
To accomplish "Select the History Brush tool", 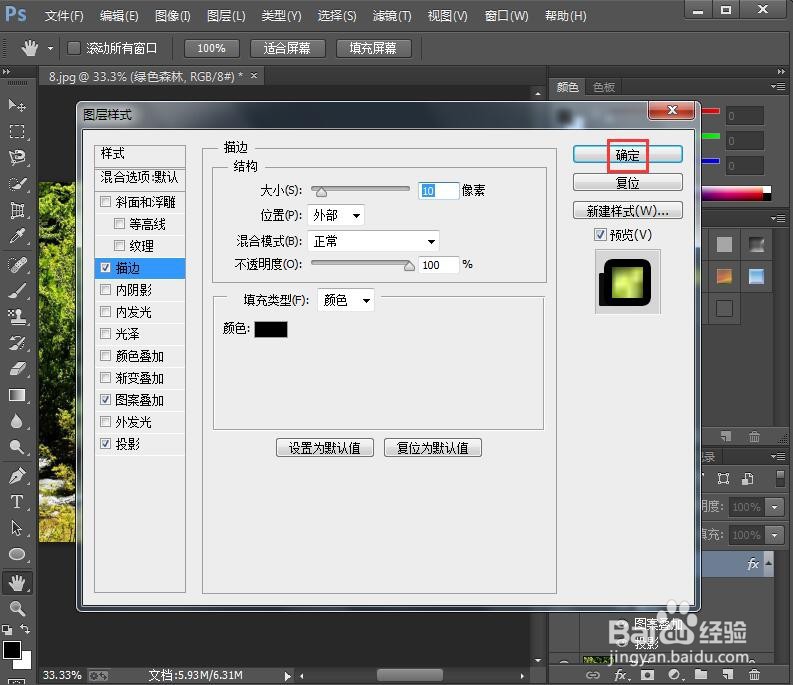I will [17, 343].
